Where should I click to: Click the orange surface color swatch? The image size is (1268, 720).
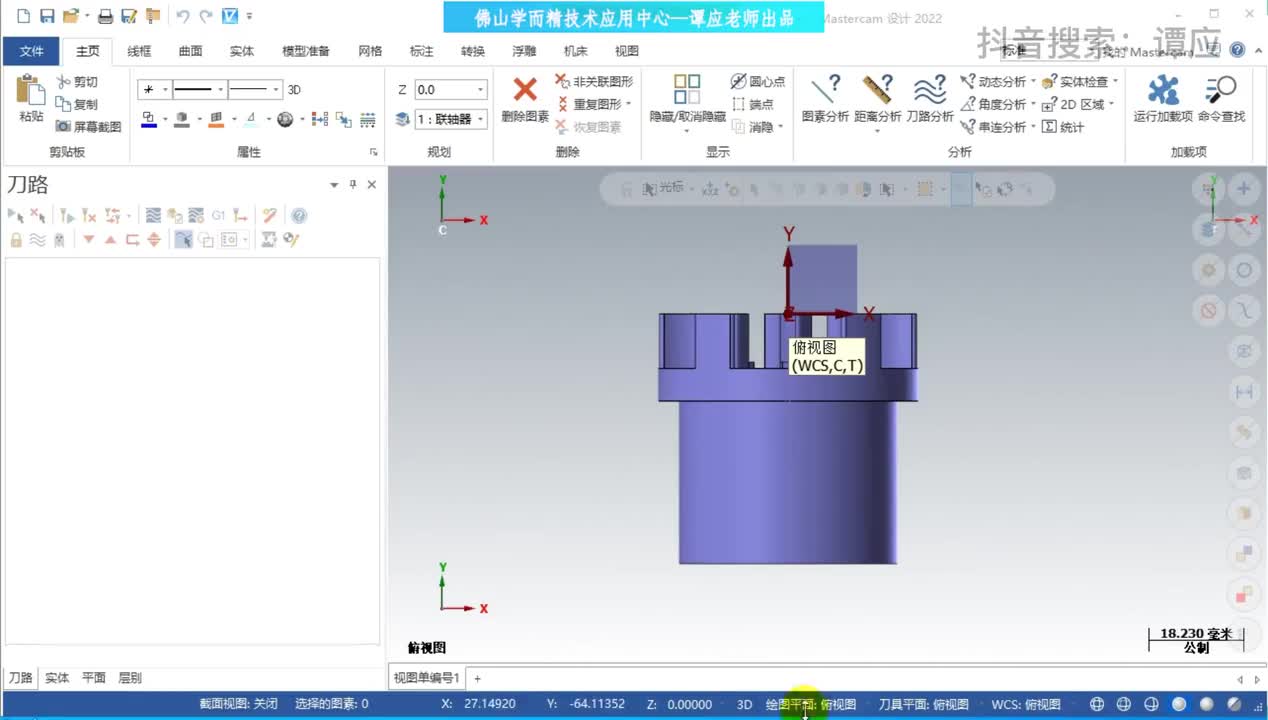pyautogui.click(x=216, y=119)
